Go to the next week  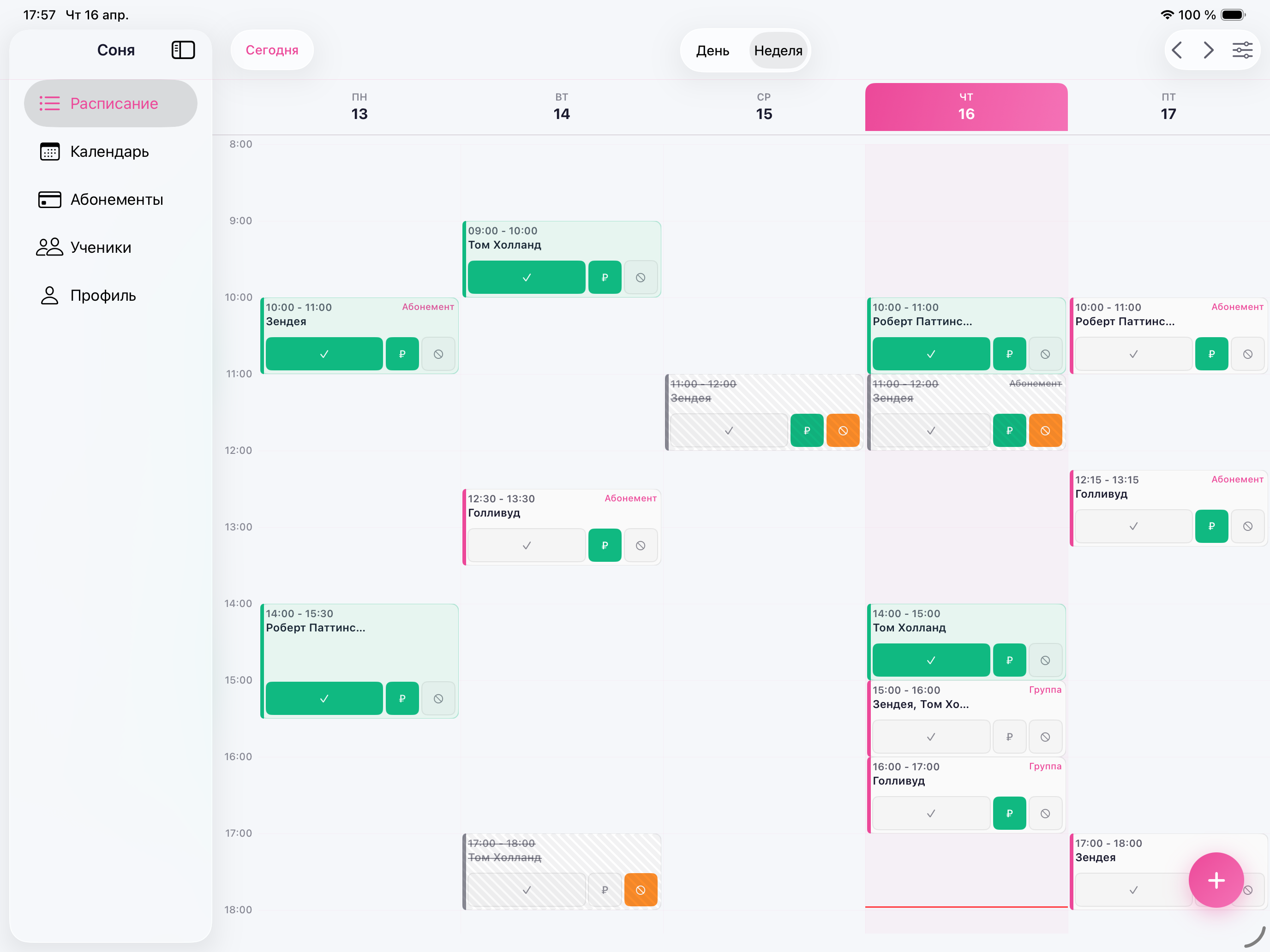(x=1209, y=50)
